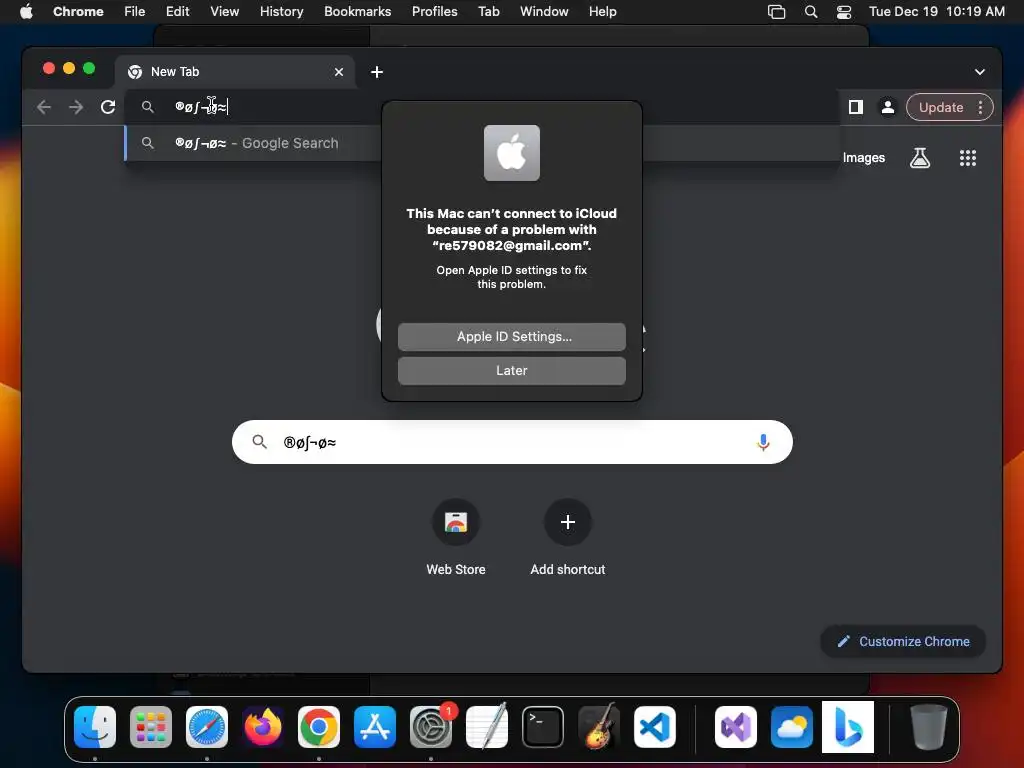Open Terminal from the Dock
1024x768 pixels.
coord(543,727)
